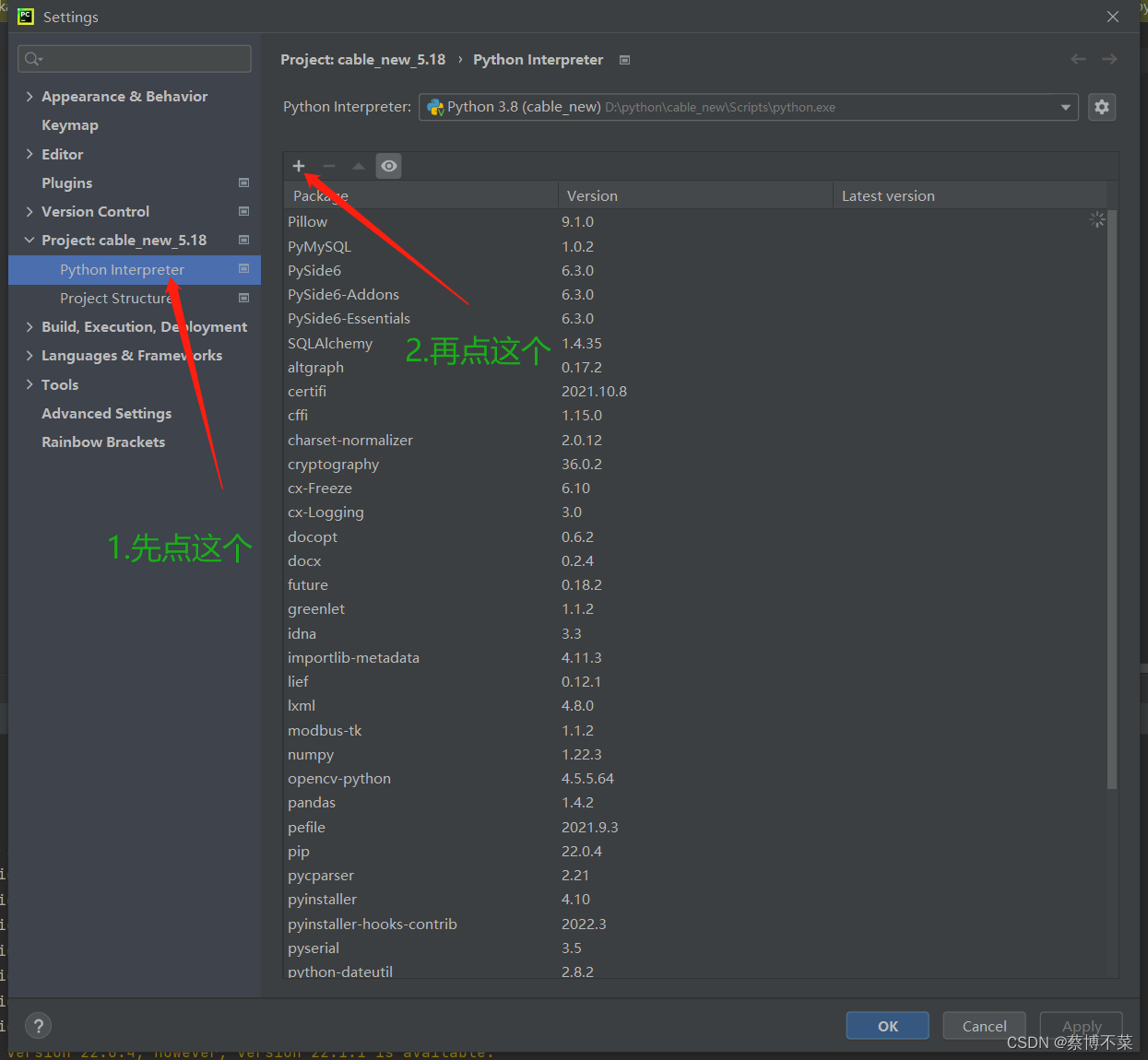Click the Latest version column header
This screenshot has width=1148, height=1060.
(x=970, y=195)
